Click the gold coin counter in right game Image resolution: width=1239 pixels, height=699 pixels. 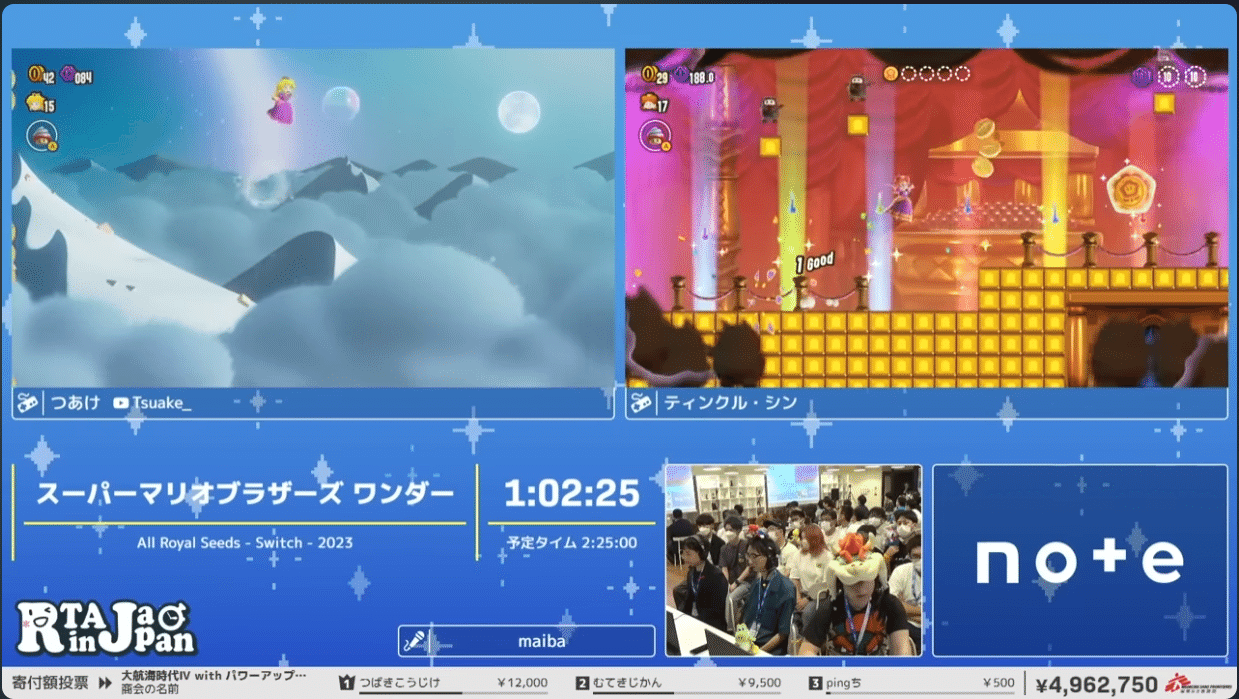(x=655, y=75)
